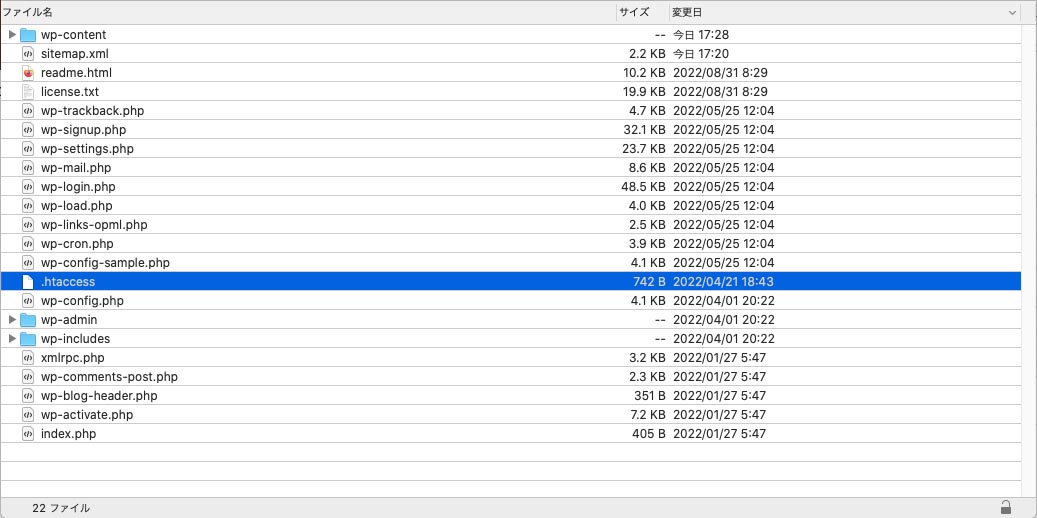Select the wp-trackback.php file name
Image resolution: width=1037 pixels, height=518 pixels.
(x=93, y=110)
